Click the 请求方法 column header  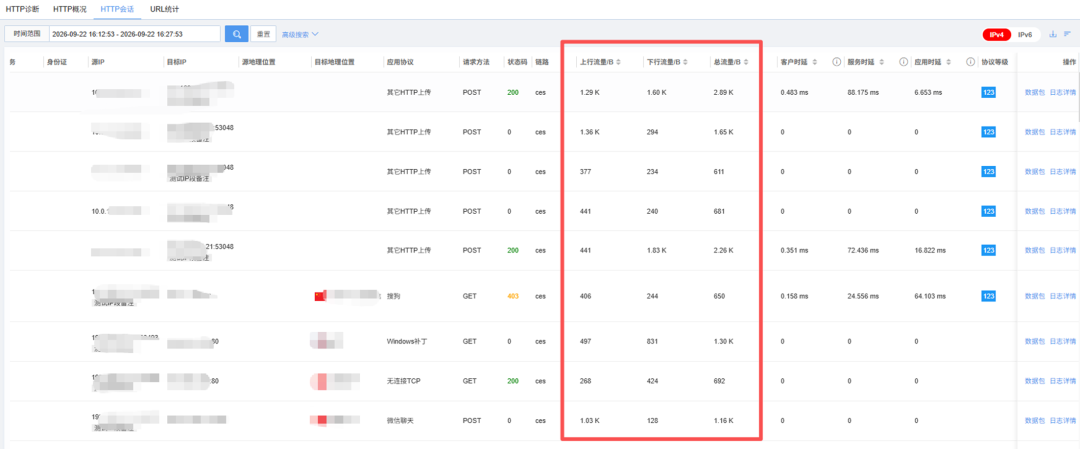click(476, 62)
